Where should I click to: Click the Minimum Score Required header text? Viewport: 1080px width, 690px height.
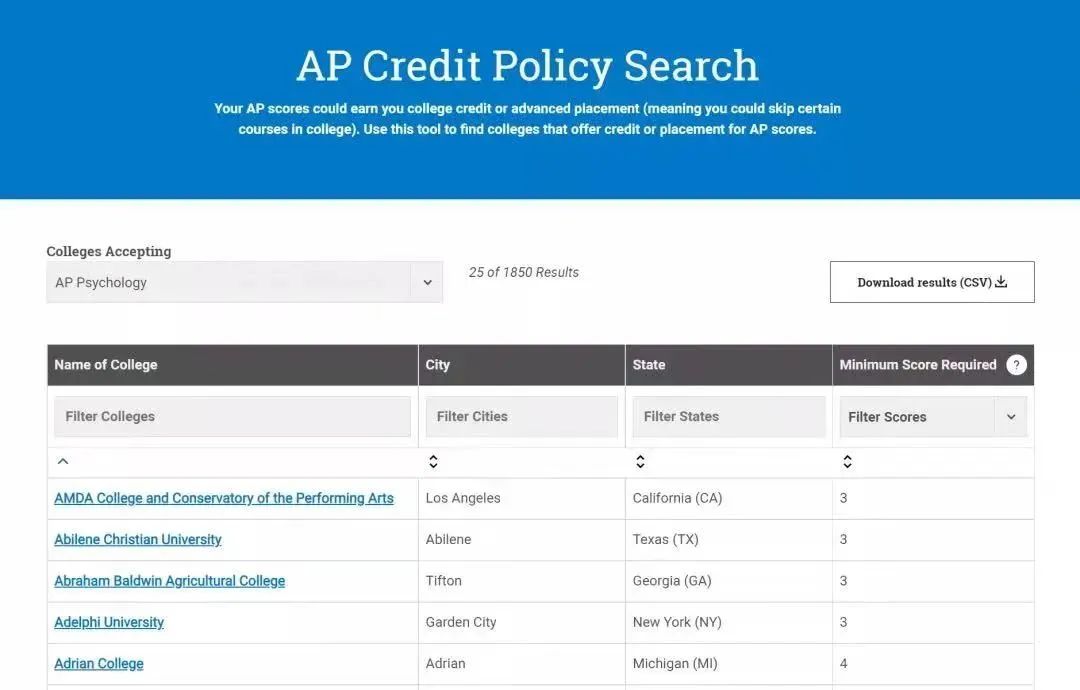(918, 365)
